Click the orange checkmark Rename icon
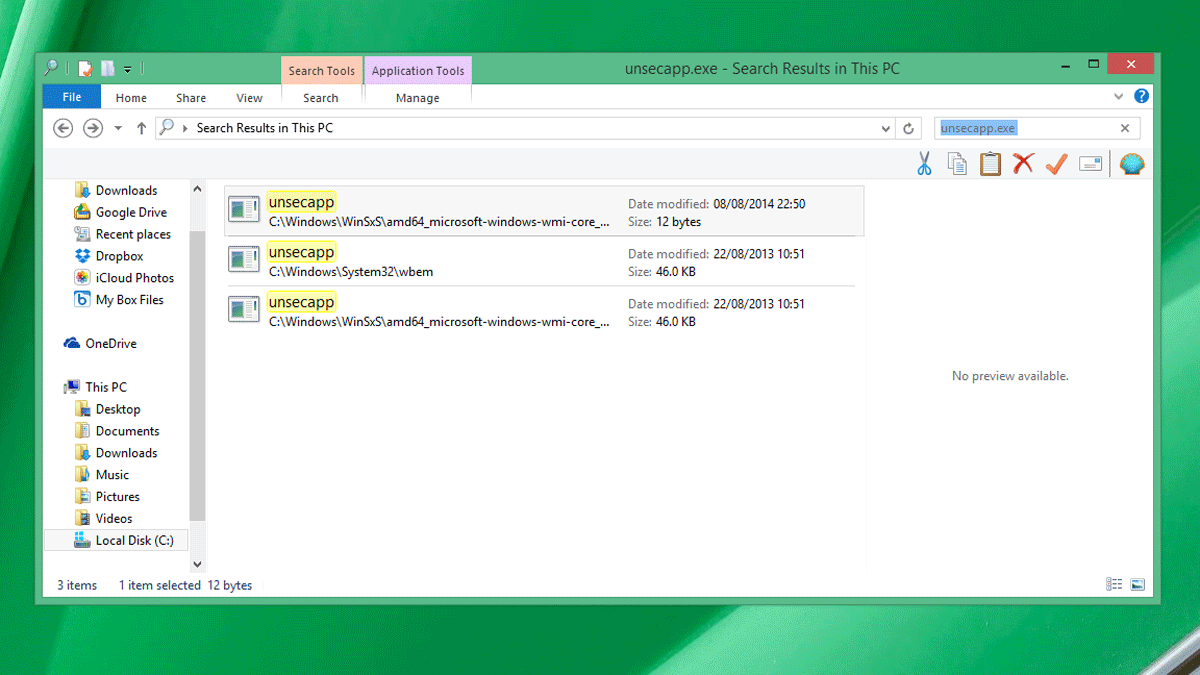The height and width of the screenshot is (675, 1200). (1056, 164)
